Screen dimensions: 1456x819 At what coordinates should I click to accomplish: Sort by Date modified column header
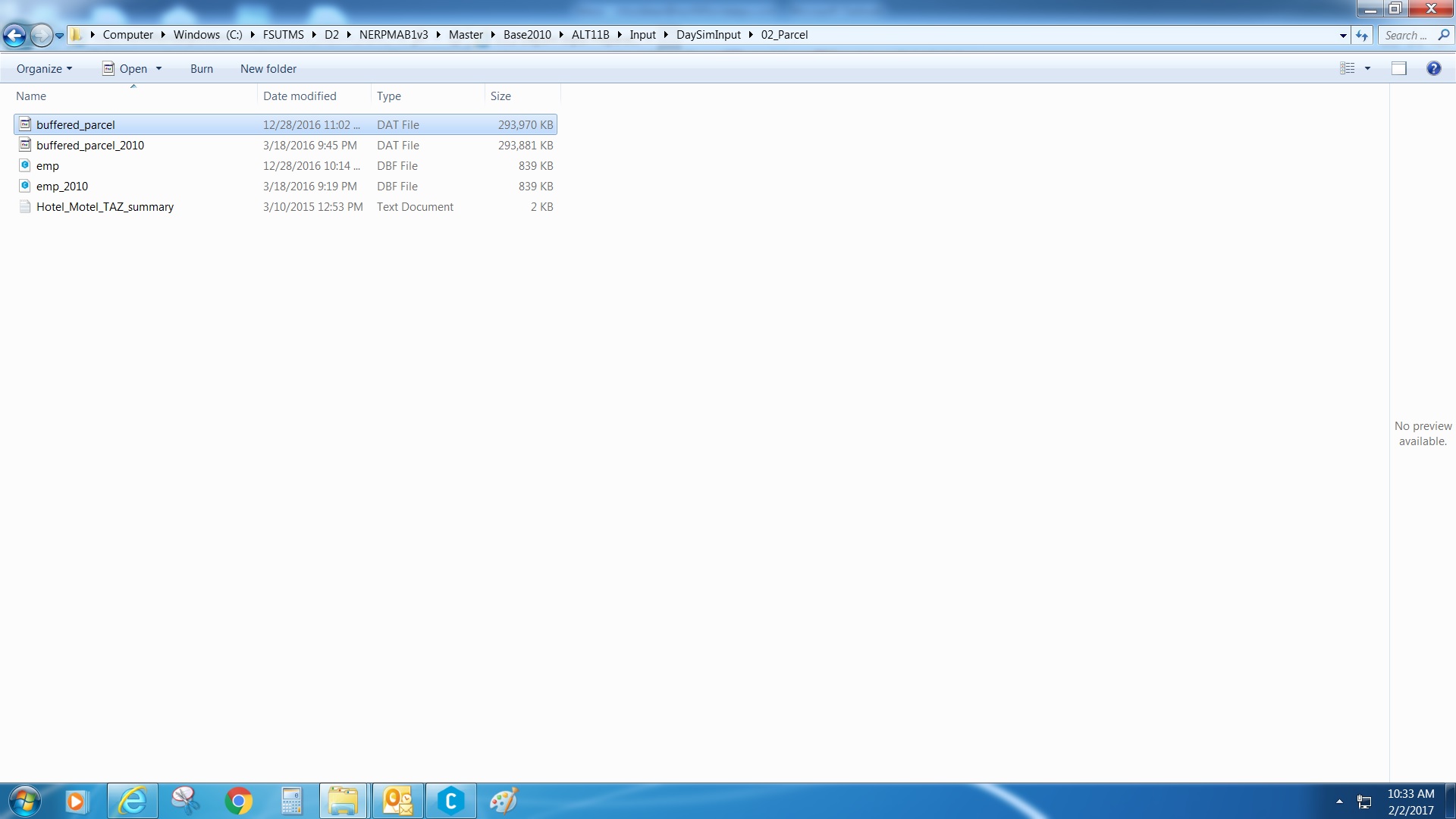point(300,96)
